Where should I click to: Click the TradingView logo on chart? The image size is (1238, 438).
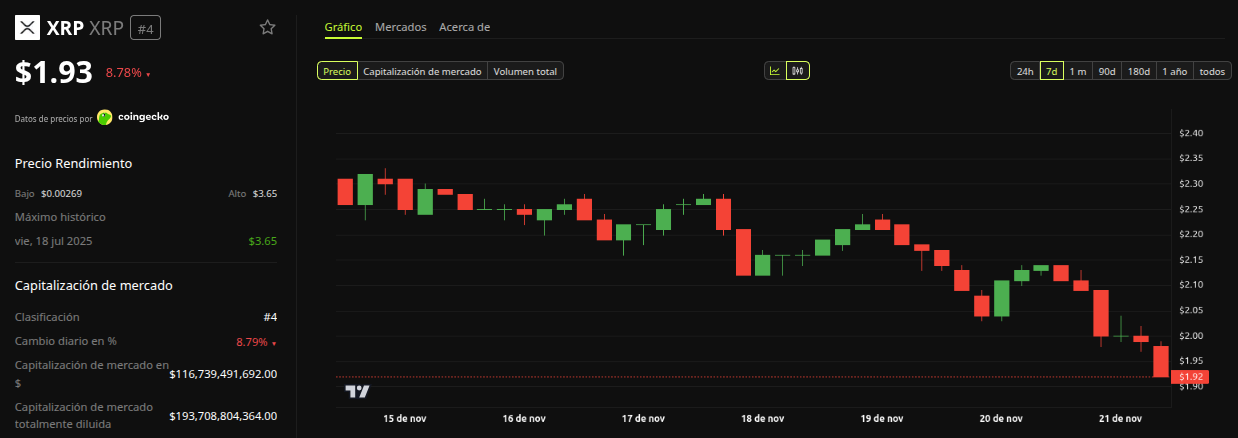[357, 391]
